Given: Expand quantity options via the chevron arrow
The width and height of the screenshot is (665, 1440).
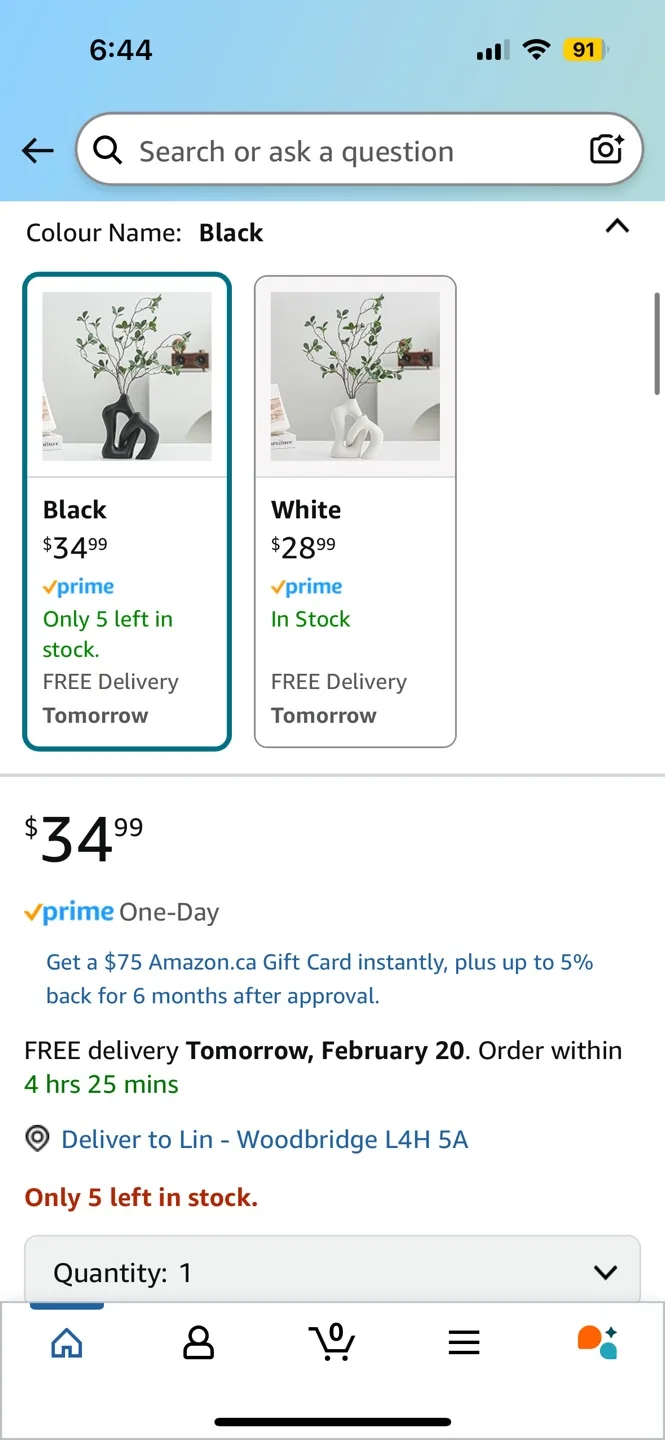Looking at the screenshot, I should pyautogui.click(x=604, y=1272).
